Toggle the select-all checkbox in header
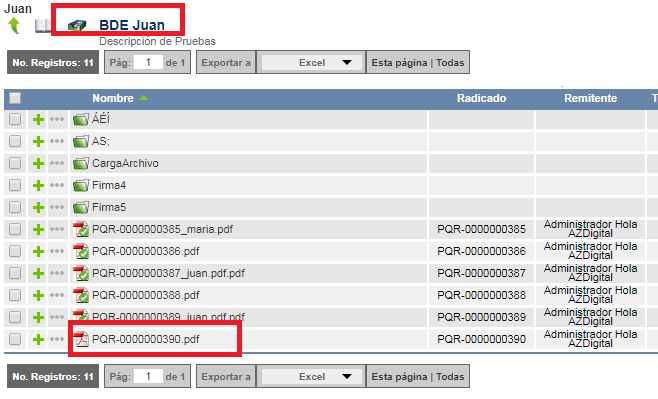 pos(15,98)
